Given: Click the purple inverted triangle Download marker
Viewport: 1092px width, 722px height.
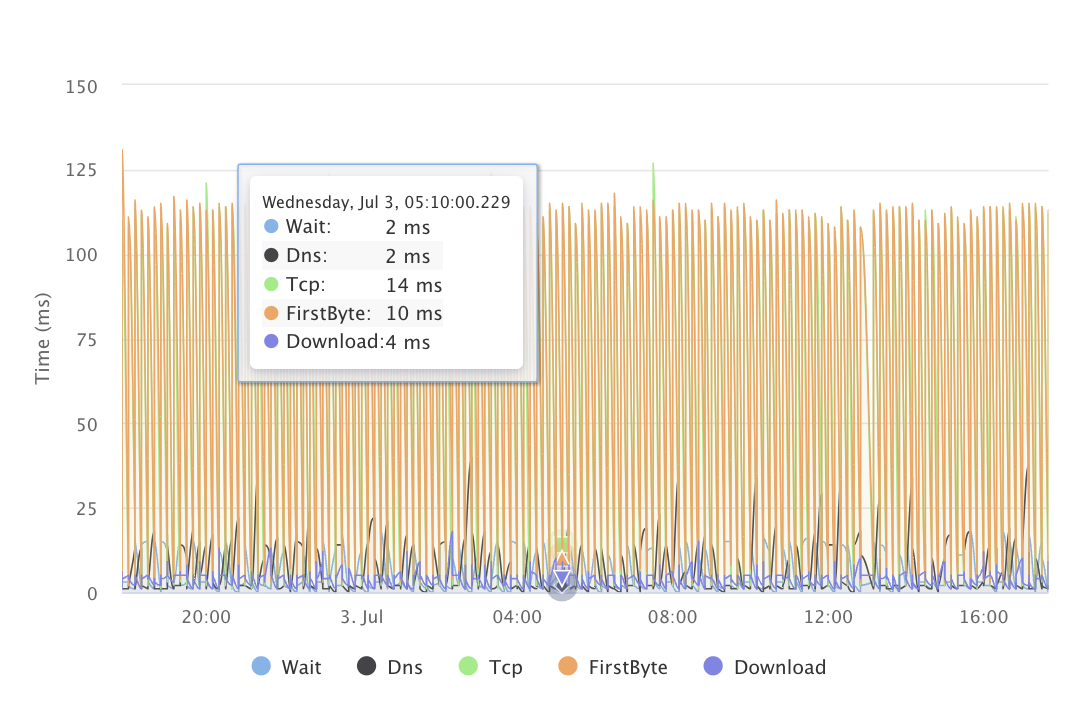Looking at the screenshot, I should tap(562, 577).
